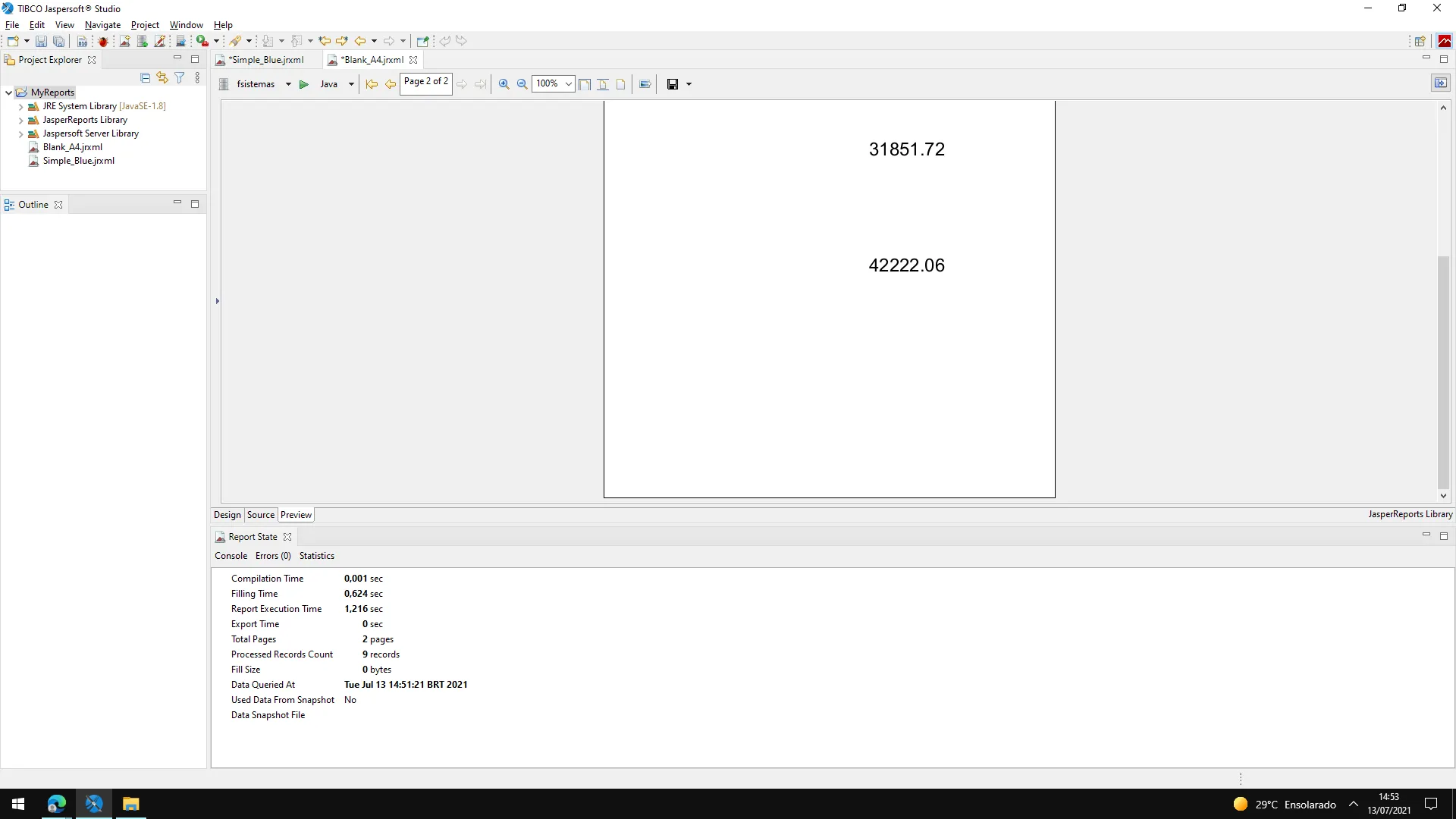Open the 100% zoom level dropdown

point(568,84)
